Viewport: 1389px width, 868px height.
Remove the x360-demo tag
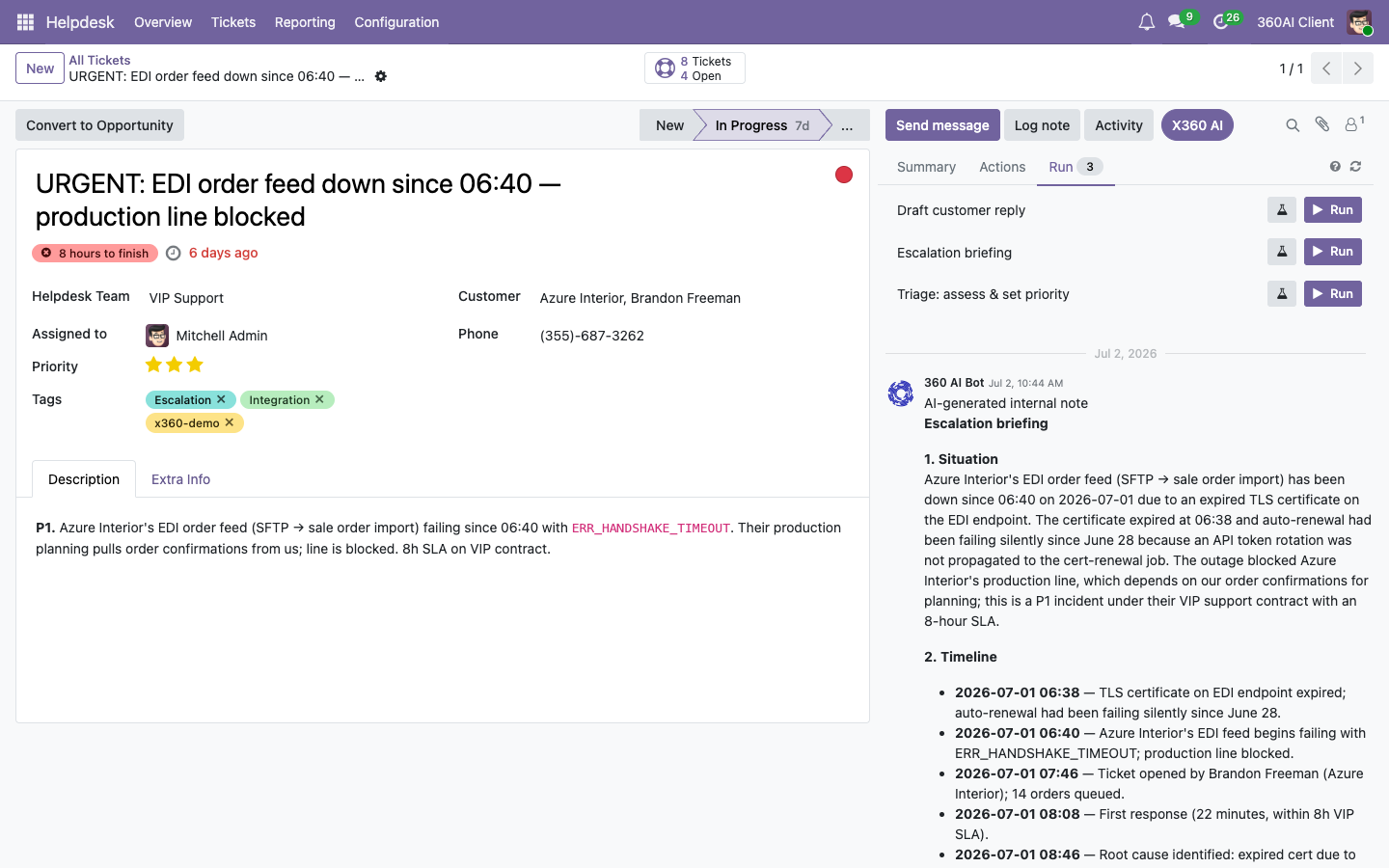(229, 422)
